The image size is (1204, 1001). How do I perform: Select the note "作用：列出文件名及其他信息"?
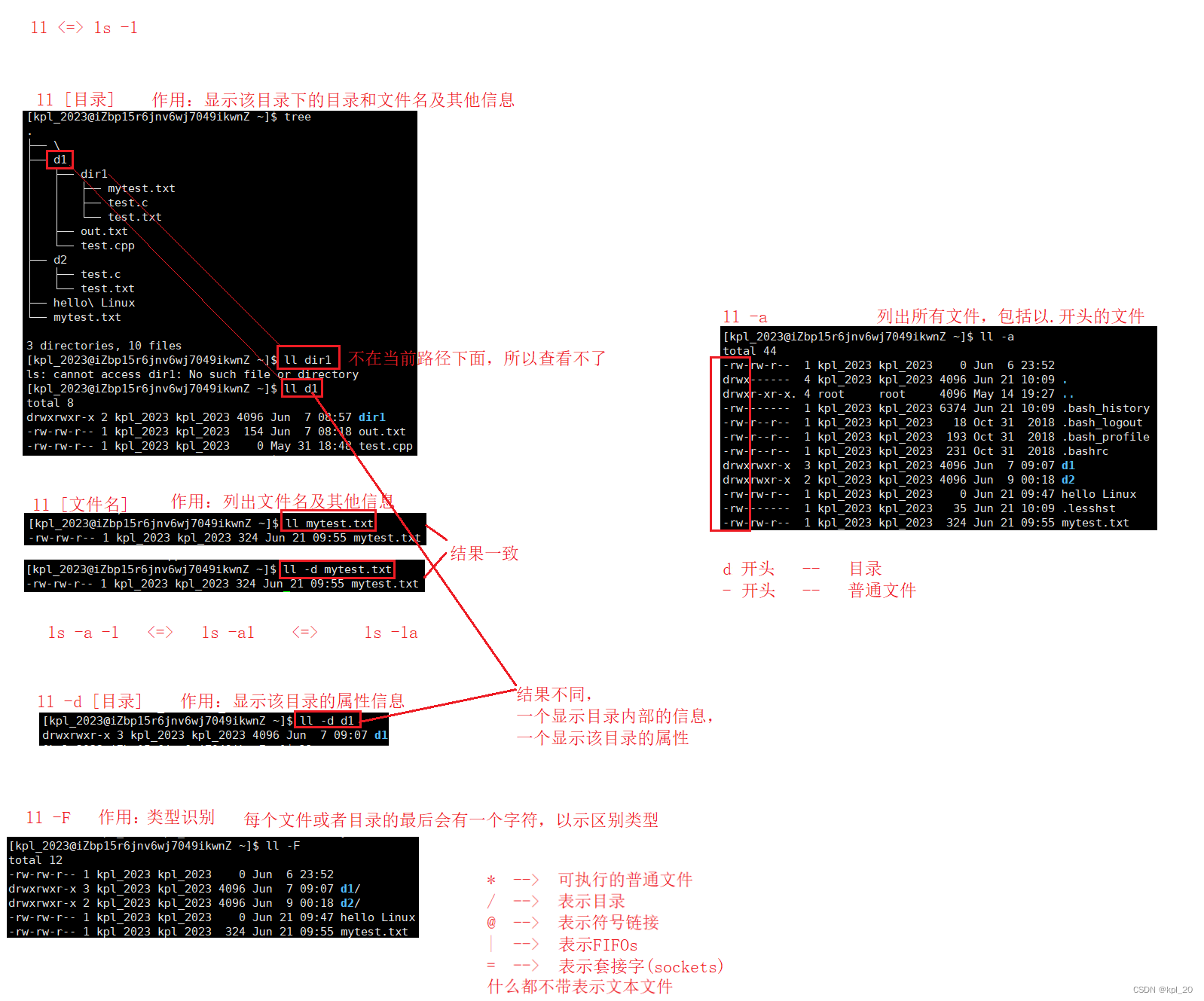click(x=283, y=502)
